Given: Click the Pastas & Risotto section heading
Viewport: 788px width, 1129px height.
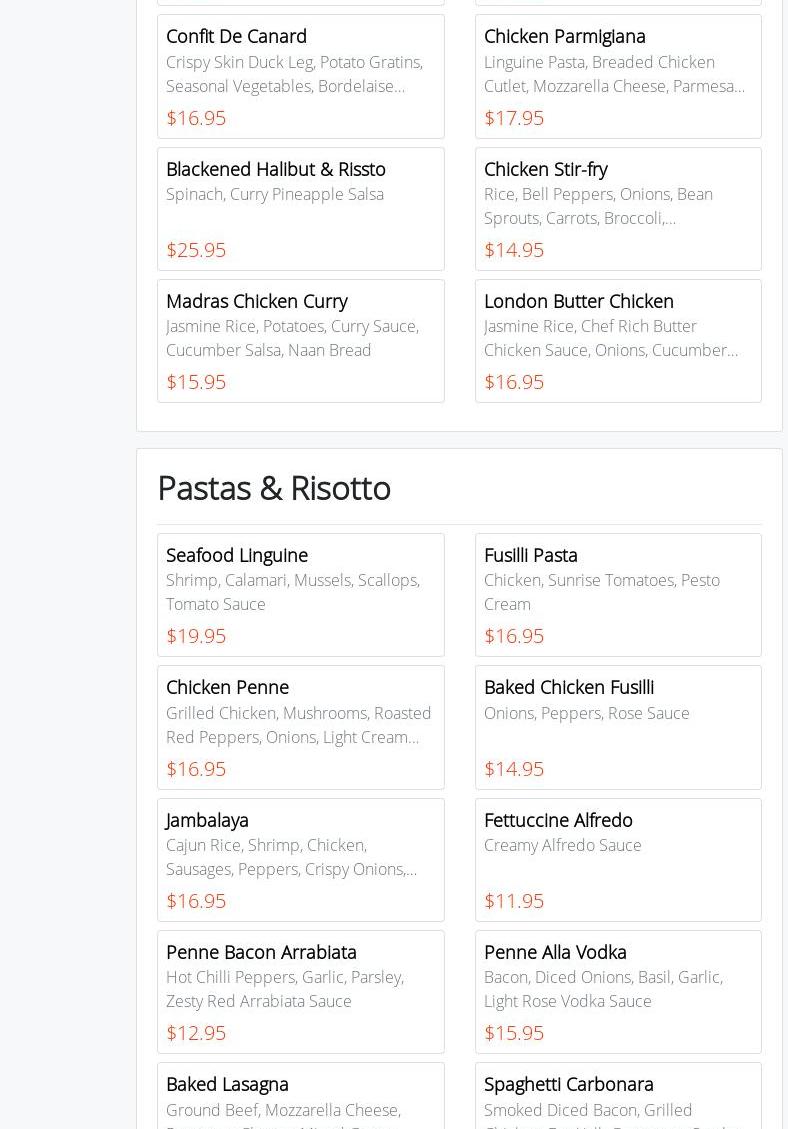Looking at the screenshot, I should coord(274,488).
